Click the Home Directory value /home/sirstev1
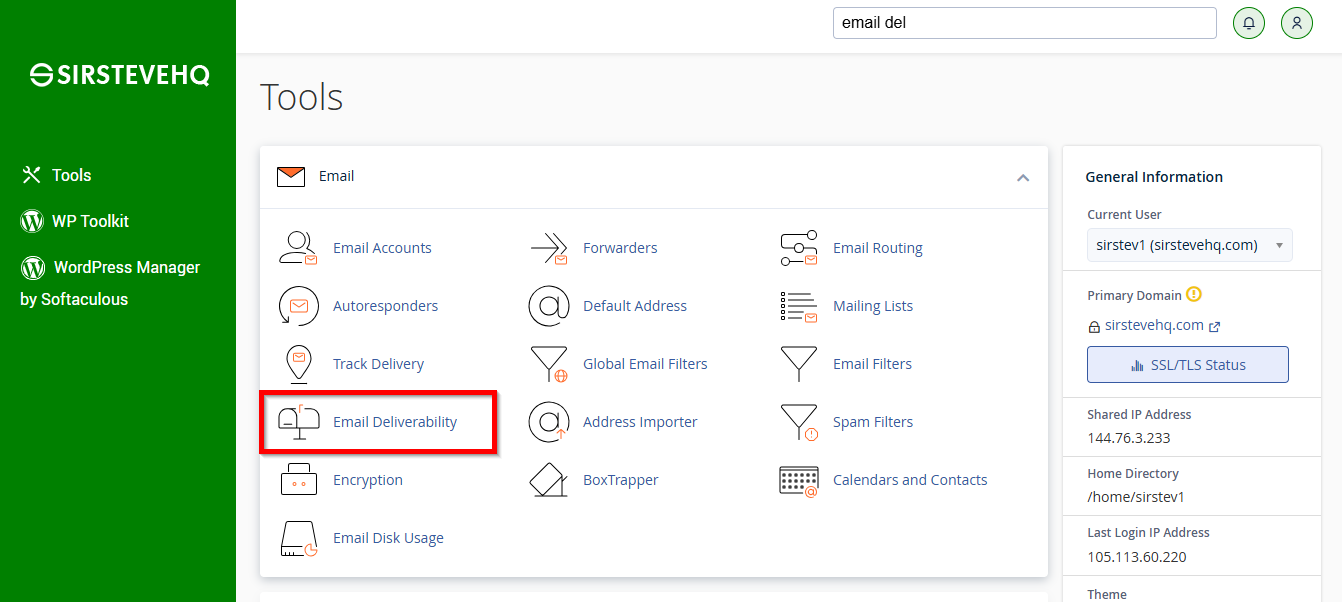The image size is (1342, 602). point(1136,497)
